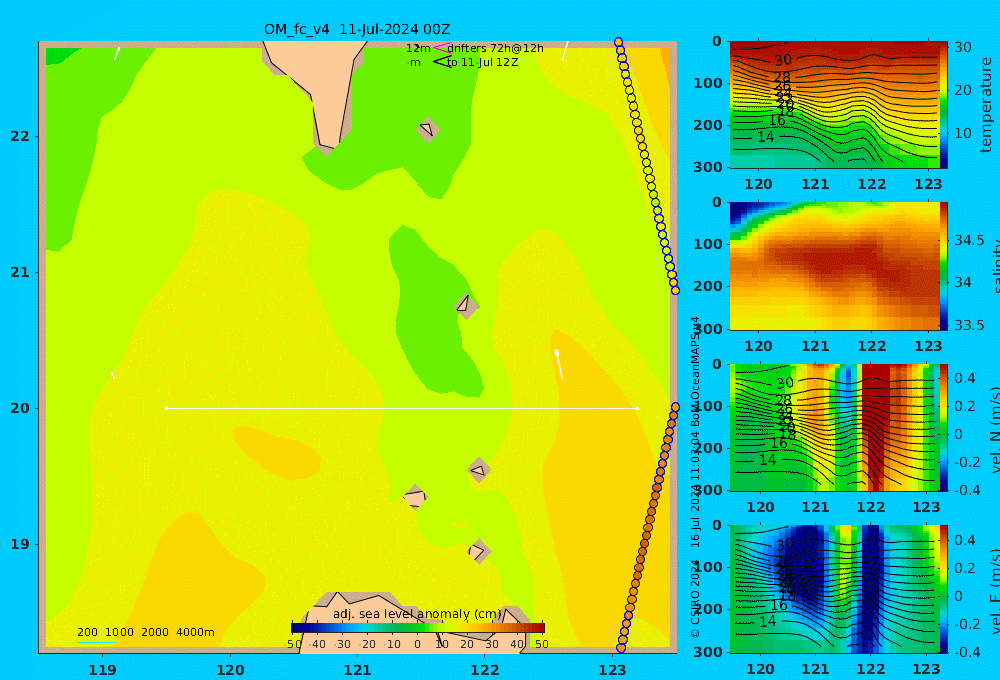The height and width of the screenshot is (680, 1000).
Task: Click the sea level anomaly colorbar
Action: coord(418,627)
